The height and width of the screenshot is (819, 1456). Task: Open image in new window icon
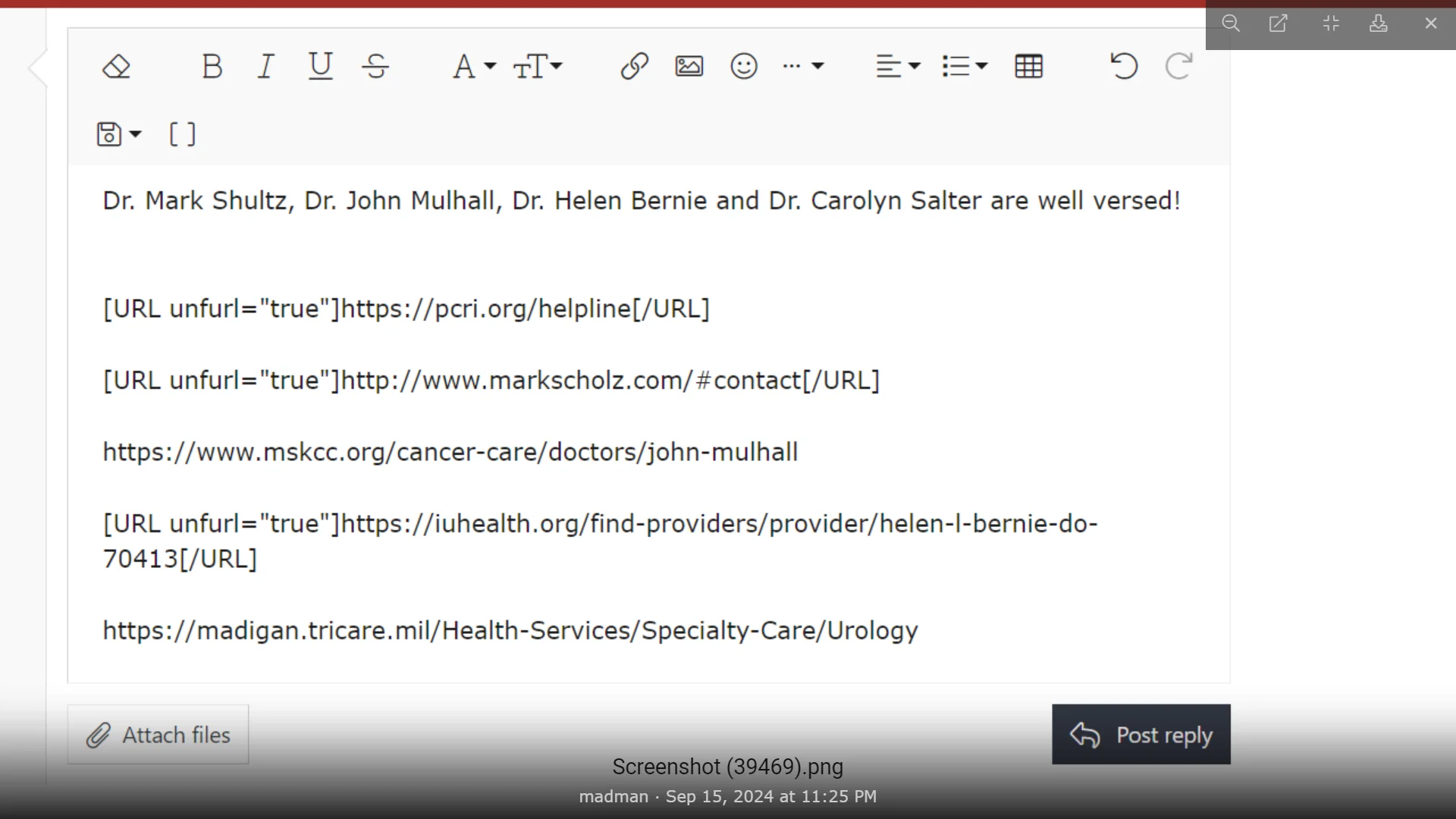tap(1279, 24)
